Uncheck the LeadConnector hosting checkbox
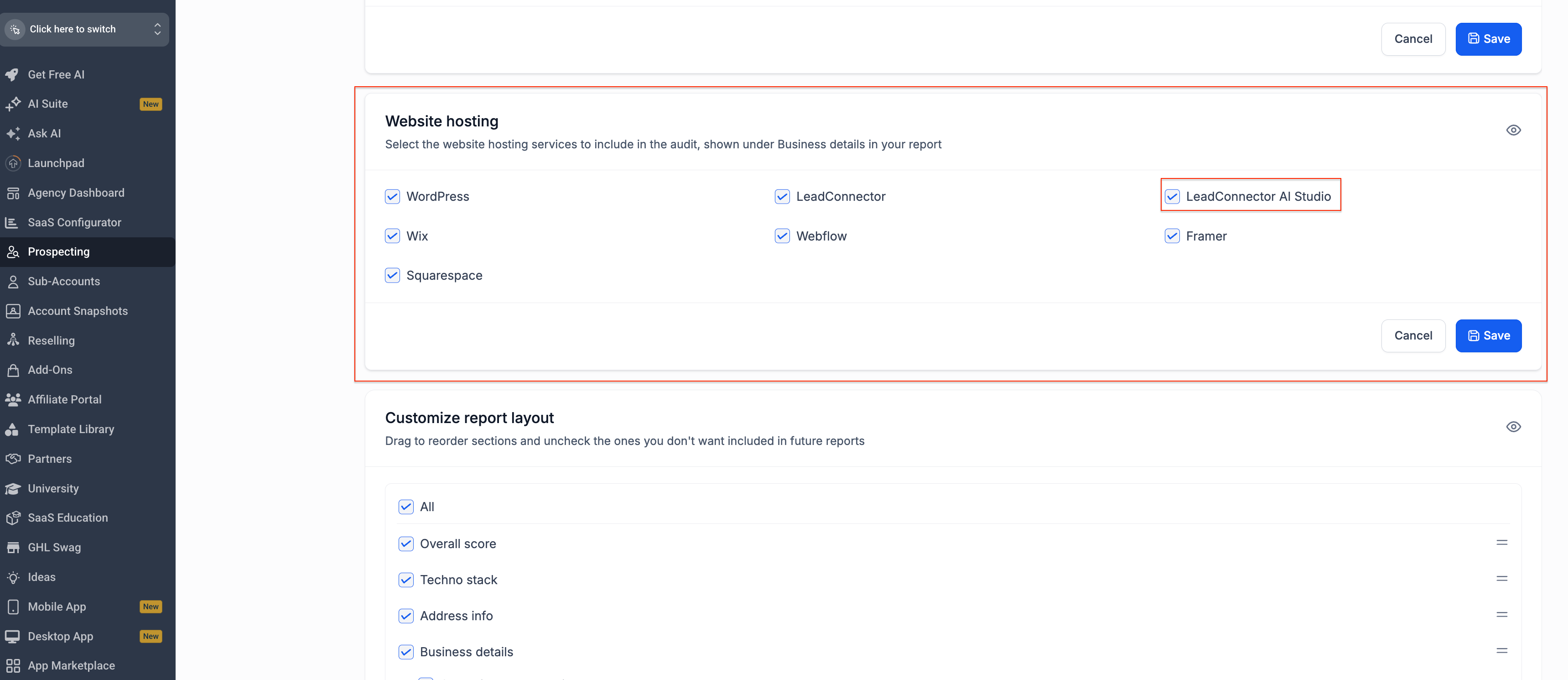Image resolution: width=1568 pixels, height=680 pixels. pos(782,196)
